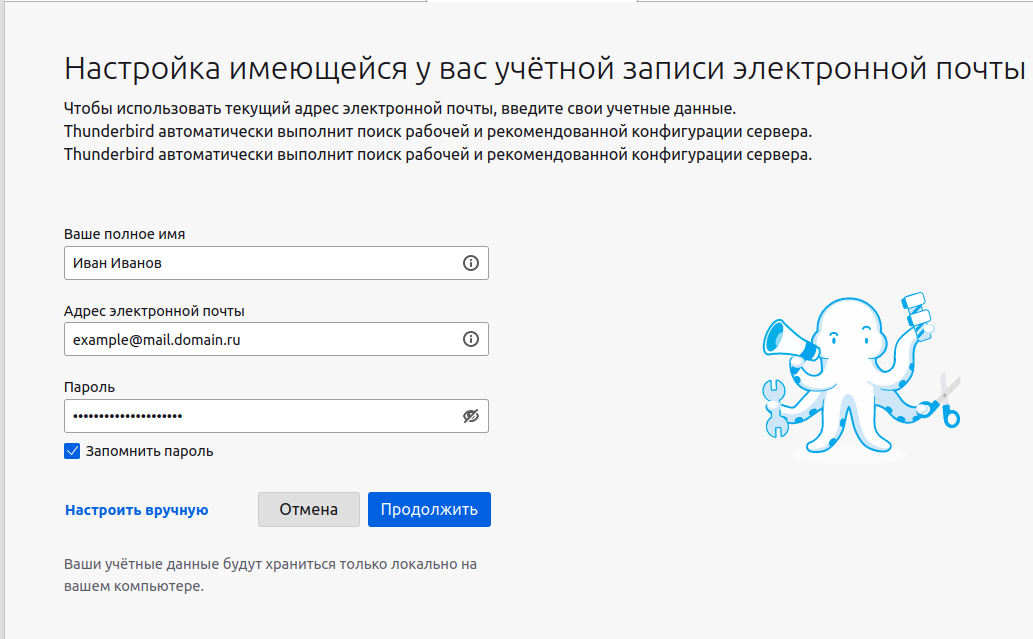Image resolution: width=1033 pixels, height=639 pixels.
Task: Click the line starting "Чтобы использовать текущий адрес"
Action: pos(400,109)
